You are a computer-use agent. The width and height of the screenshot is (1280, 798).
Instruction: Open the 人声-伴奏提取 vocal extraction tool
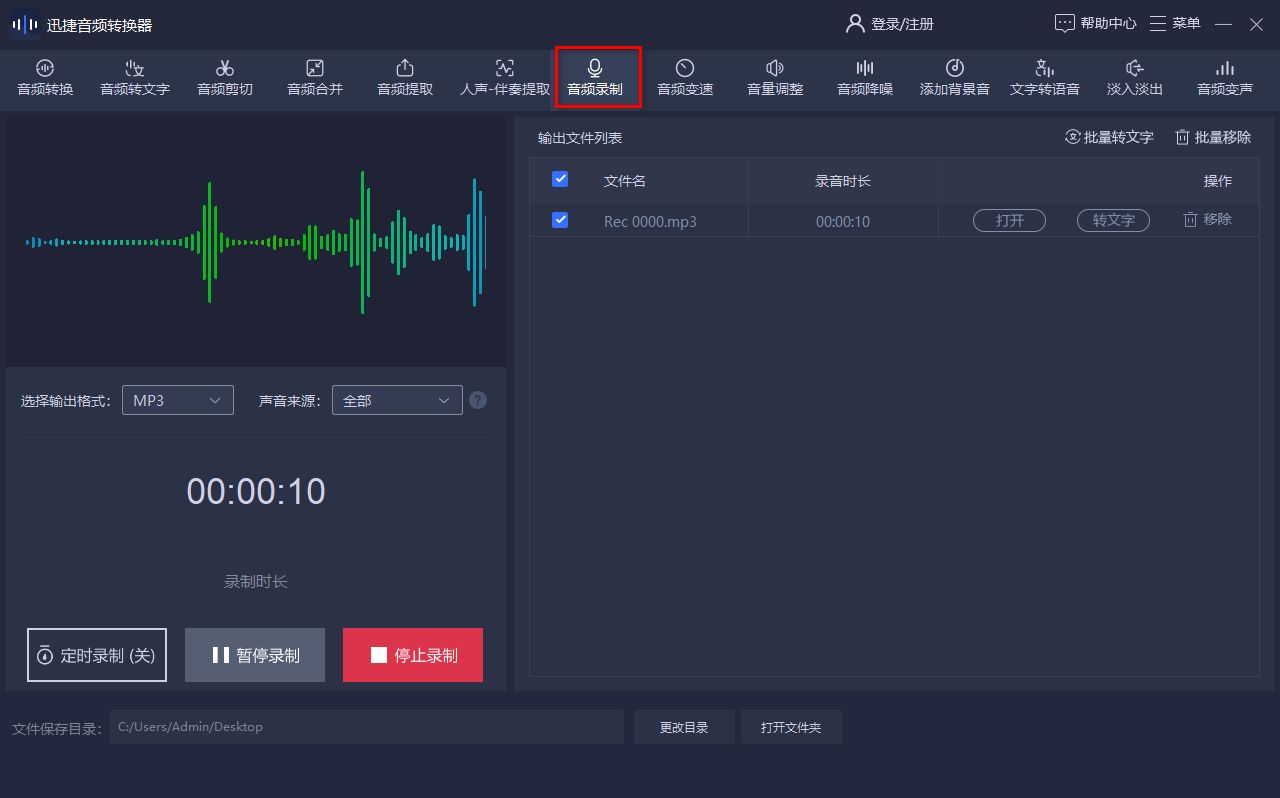503,78
